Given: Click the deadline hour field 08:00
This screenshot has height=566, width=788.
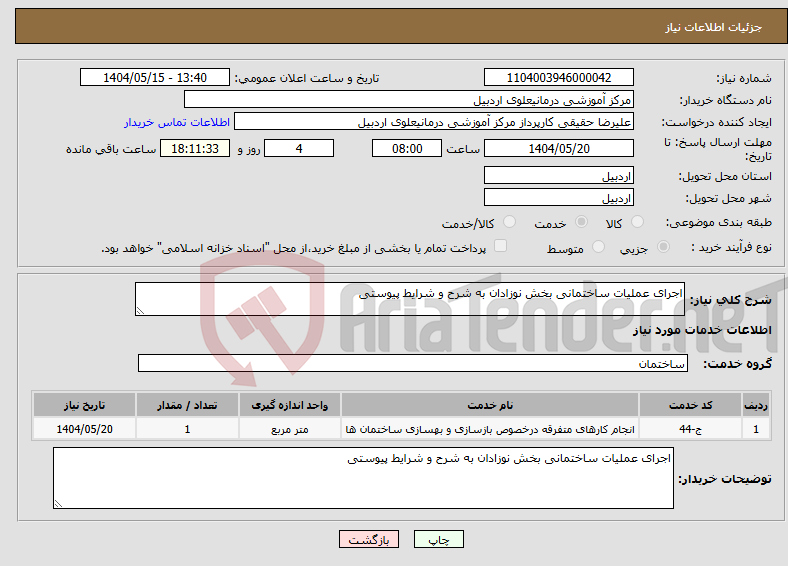Looking at the screenshot, I should pyautogui.click(x=407, y=148).
